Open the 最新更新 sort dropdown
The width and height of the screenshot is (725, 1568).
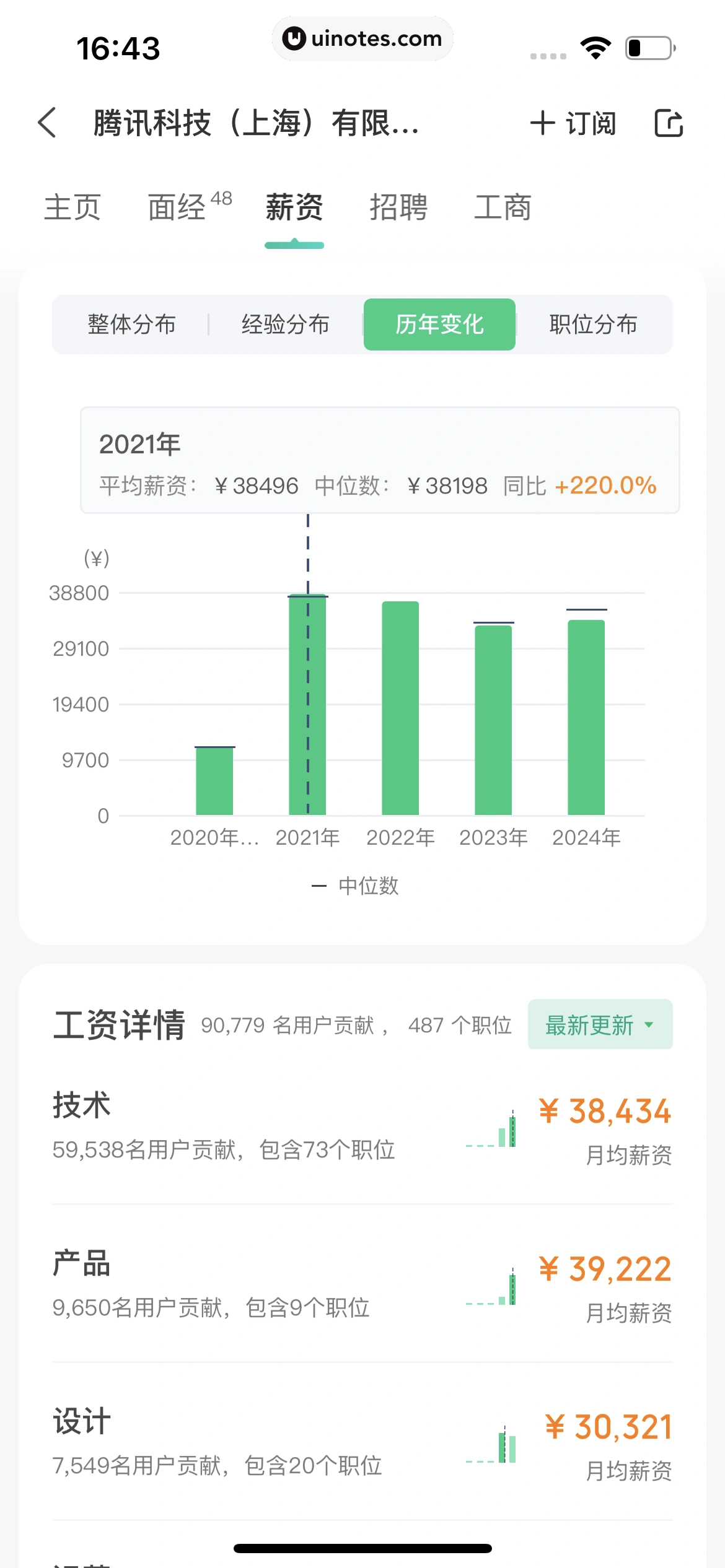600,1024
